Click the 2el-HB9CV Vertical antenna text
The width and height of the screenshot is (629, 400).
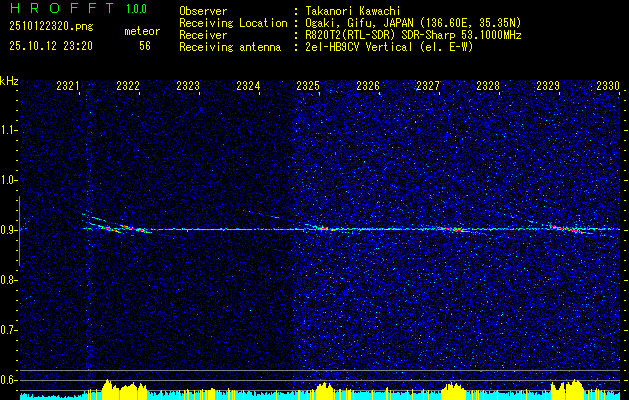pos(390,47)
